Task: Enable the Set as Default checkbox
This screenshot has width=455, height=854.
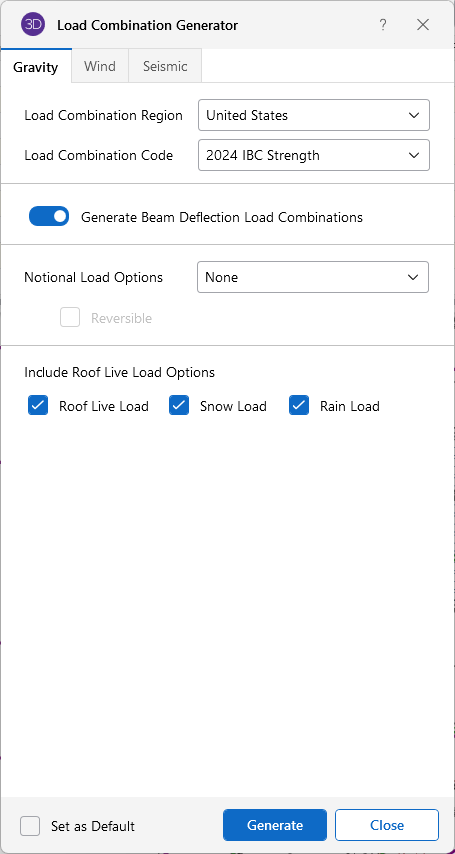Action: point(30,826)
